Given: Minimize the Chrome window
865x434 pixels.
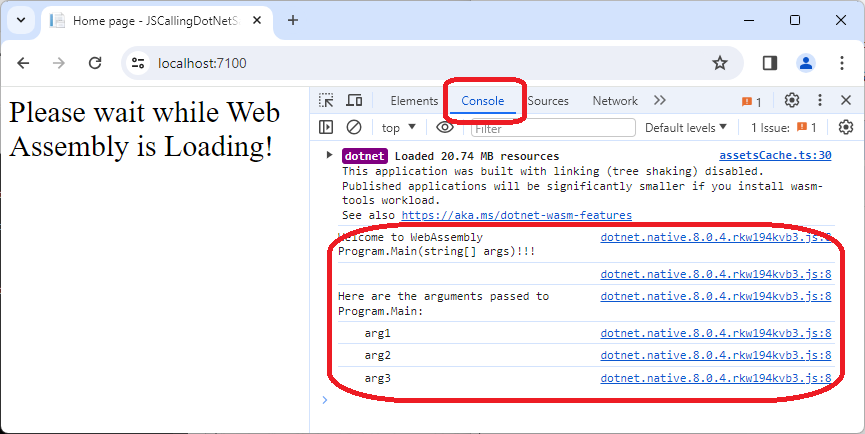Looking at the screenshot, I should point(749,20).
